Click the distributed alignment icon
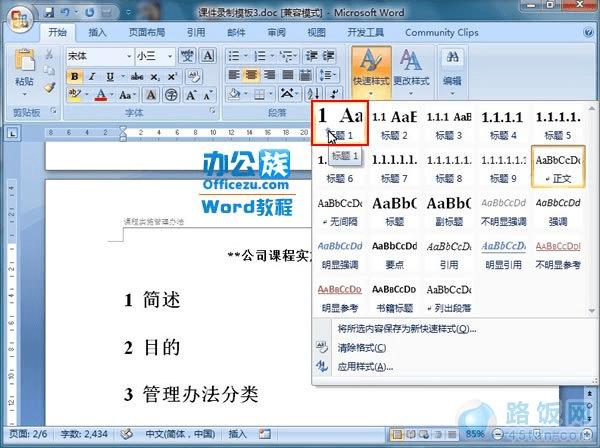 point(305,75)
